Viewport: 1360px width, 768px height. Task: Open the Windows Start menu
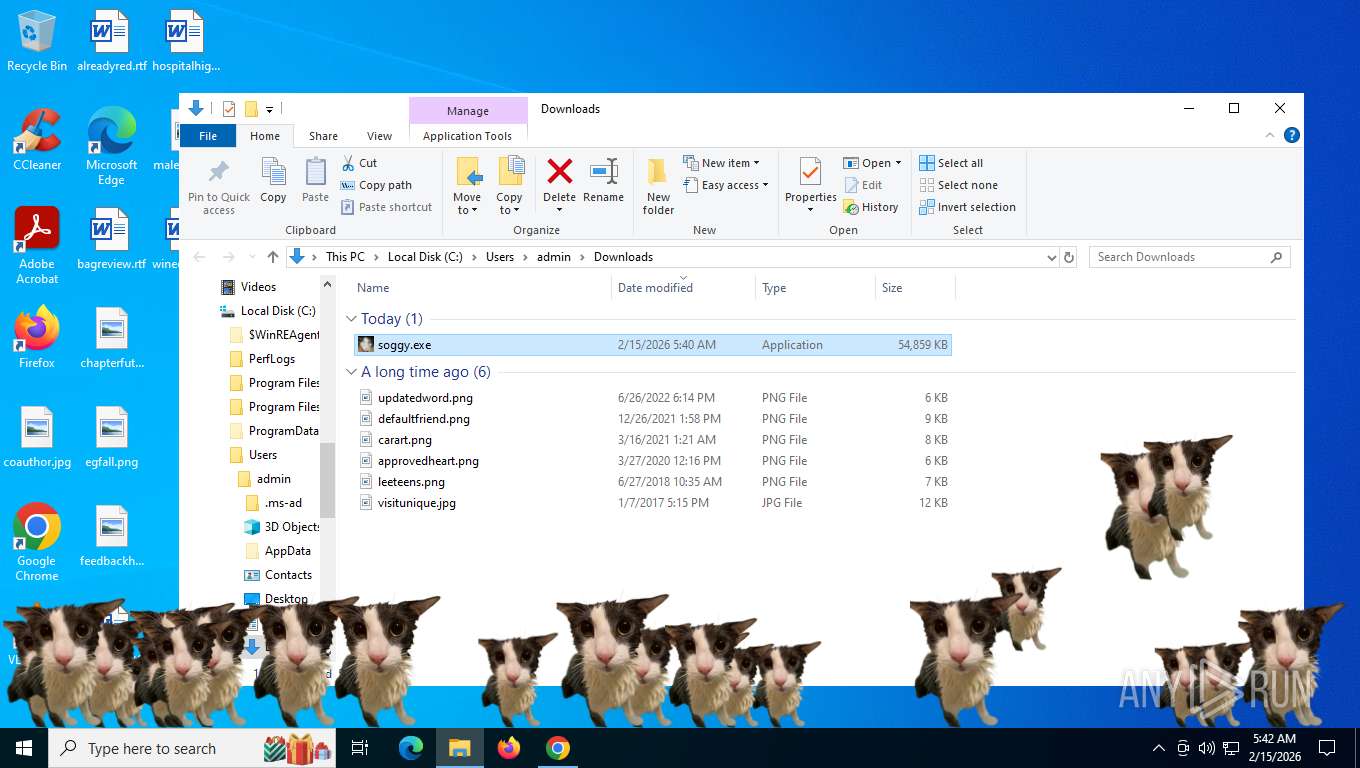click(24, 748)
